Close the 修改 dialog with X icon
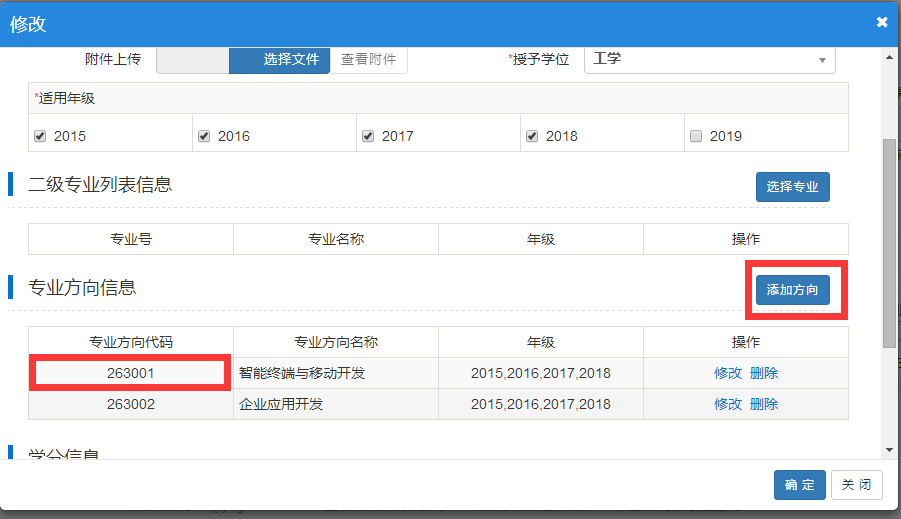 (x=881, y=22)
